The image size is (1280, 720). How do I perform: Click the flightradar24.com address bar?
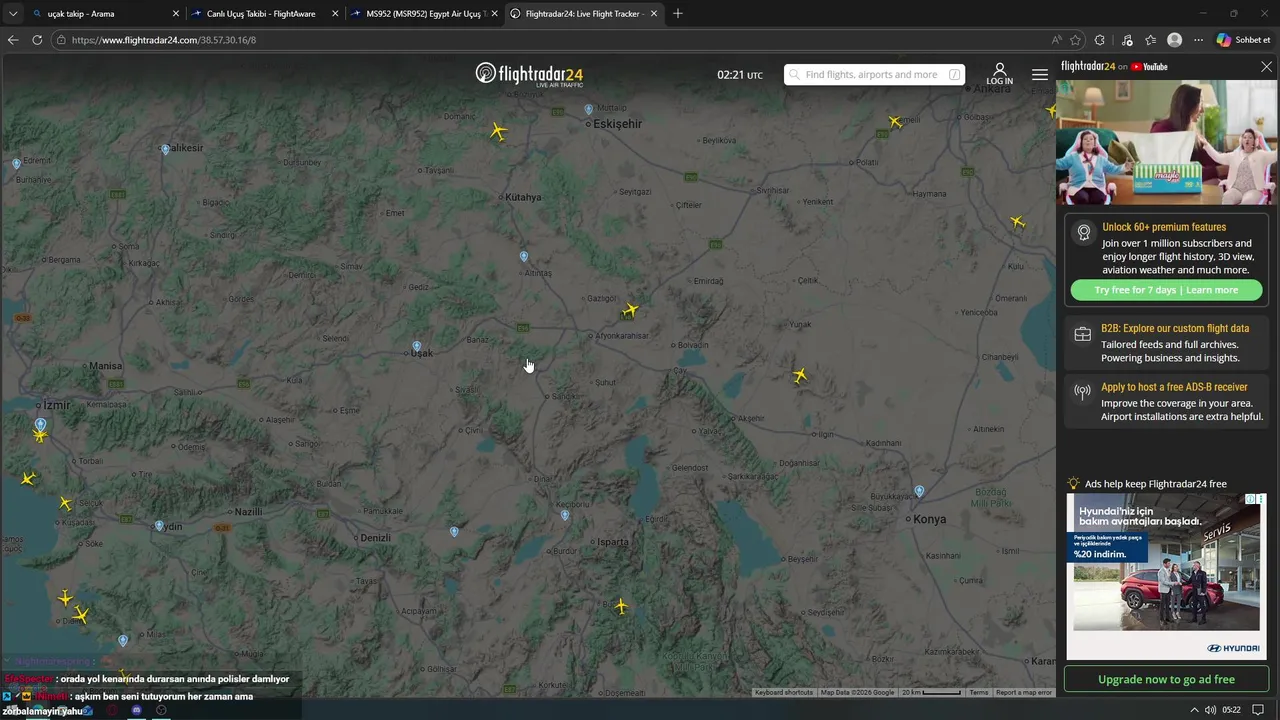click(550, 40)
